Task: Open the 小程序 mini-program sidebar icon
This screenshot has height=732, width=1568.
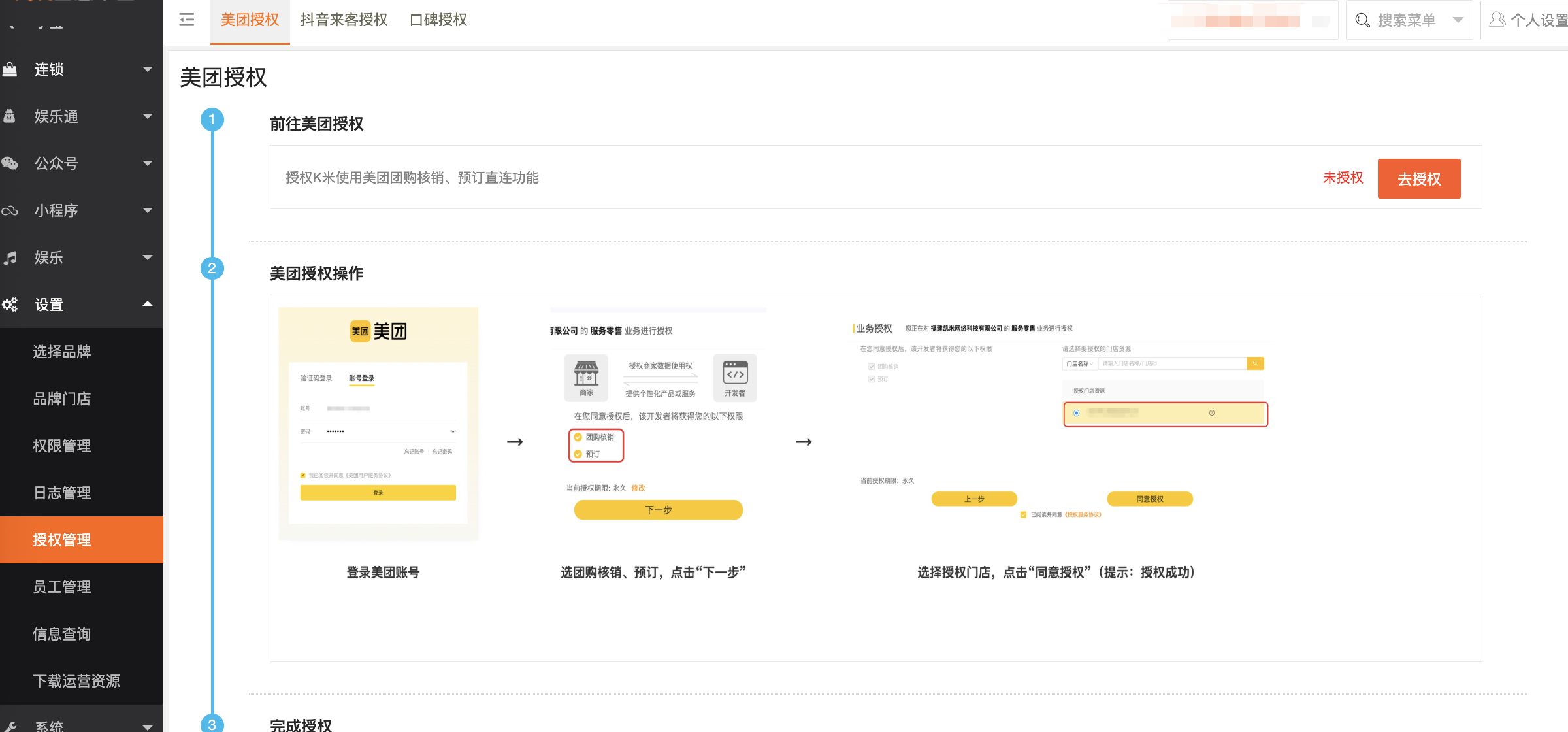Action: click(10, 210)
